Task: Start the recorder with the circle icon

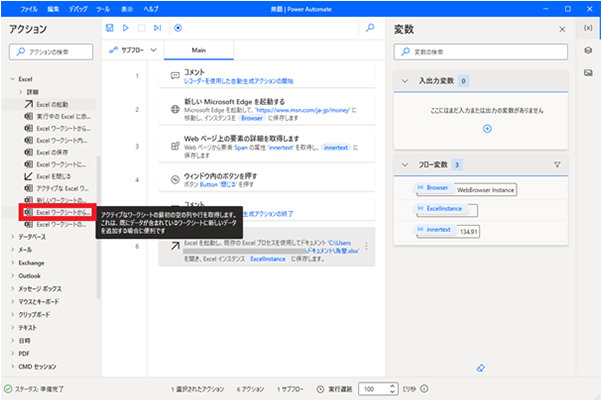Action: pyautogui.click(x=178, y=28)
